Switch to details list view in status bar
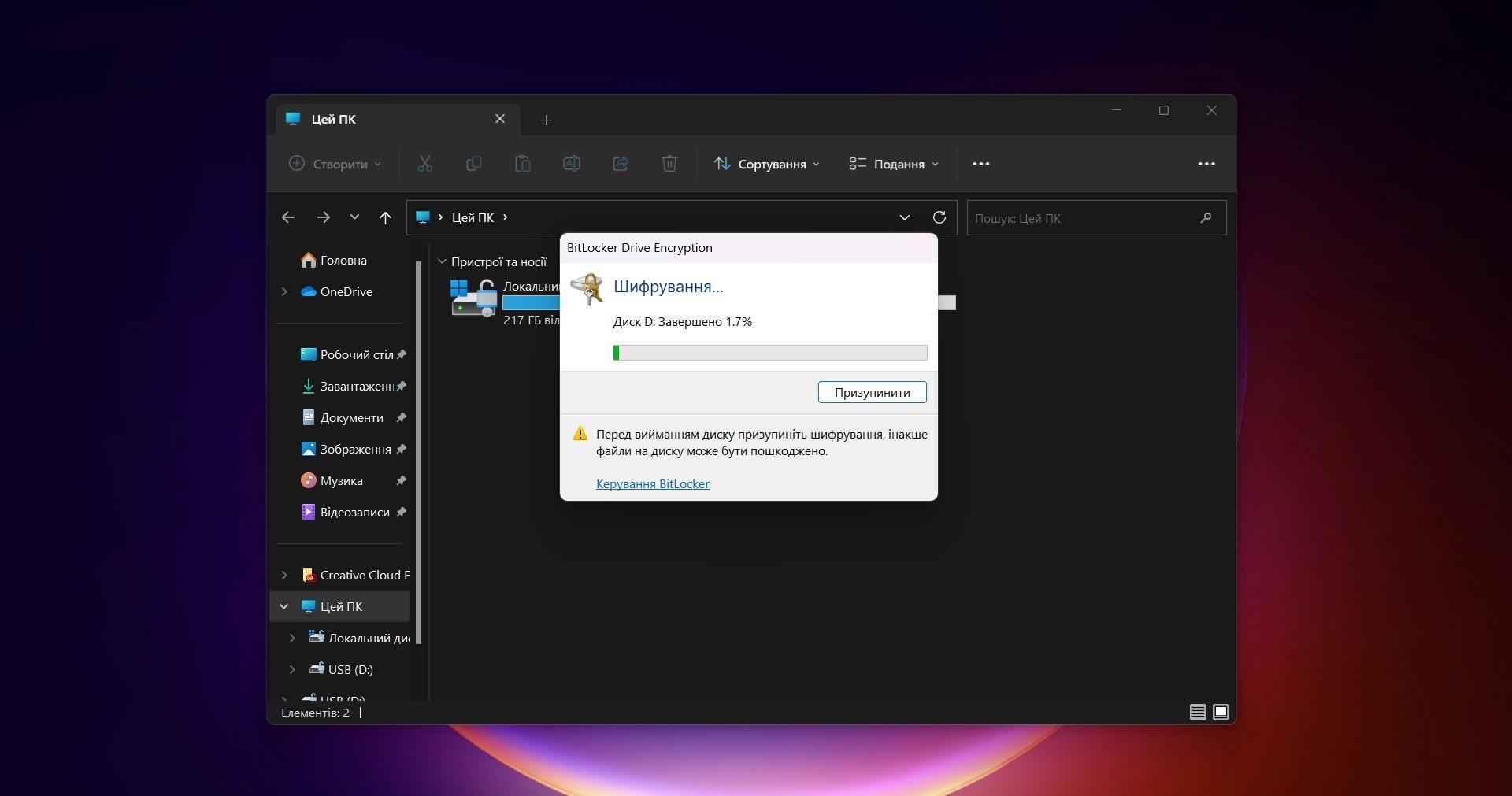 pyautogui.click(x=1197, y=713)
